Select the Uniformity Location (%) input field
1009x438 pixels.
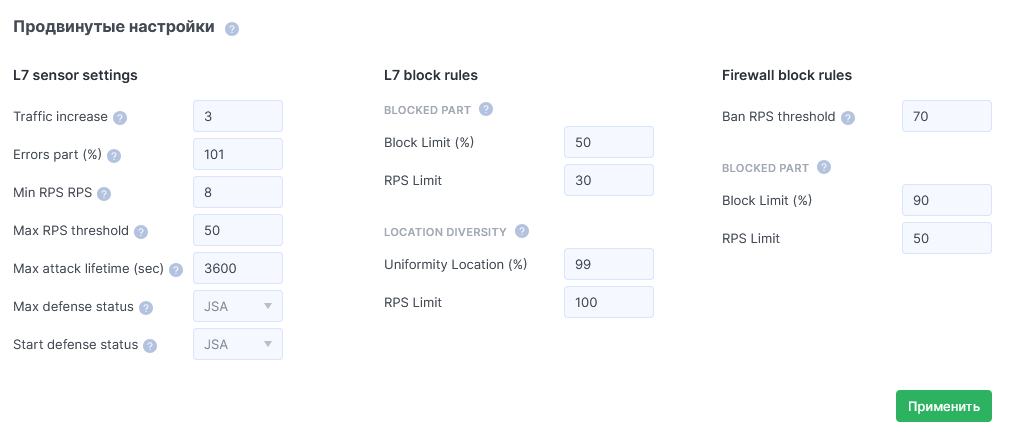[609, 264]
